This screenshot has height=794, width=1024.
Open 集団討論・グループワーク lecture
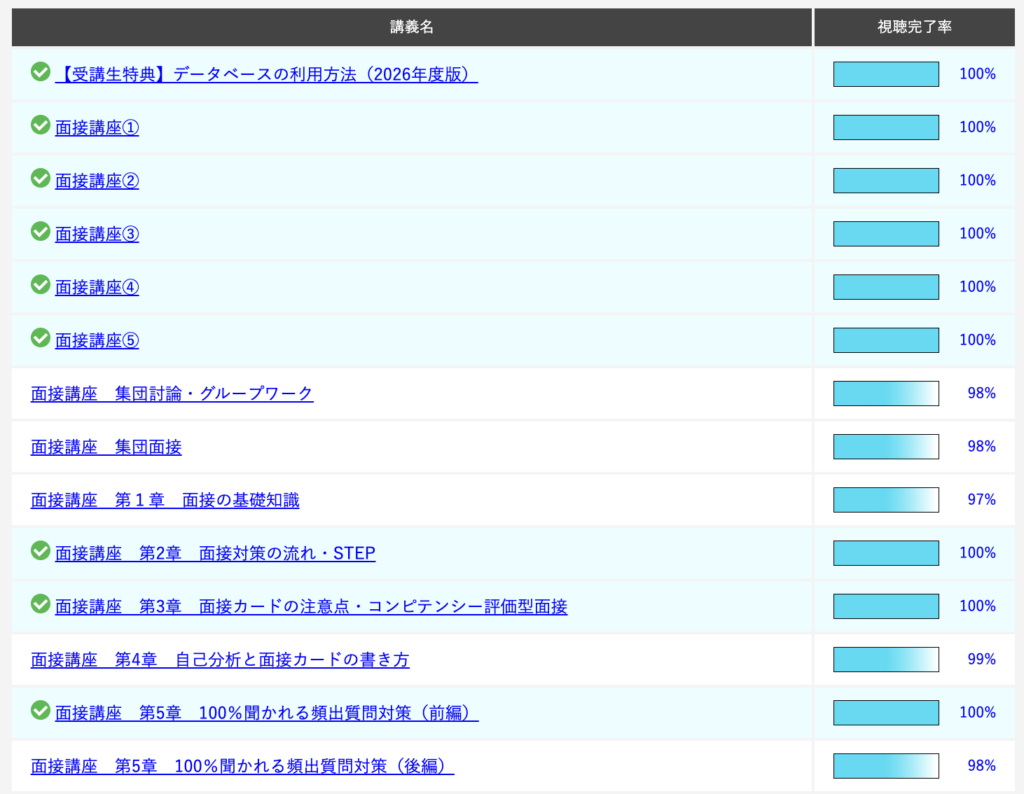click(x=172, y=394)
